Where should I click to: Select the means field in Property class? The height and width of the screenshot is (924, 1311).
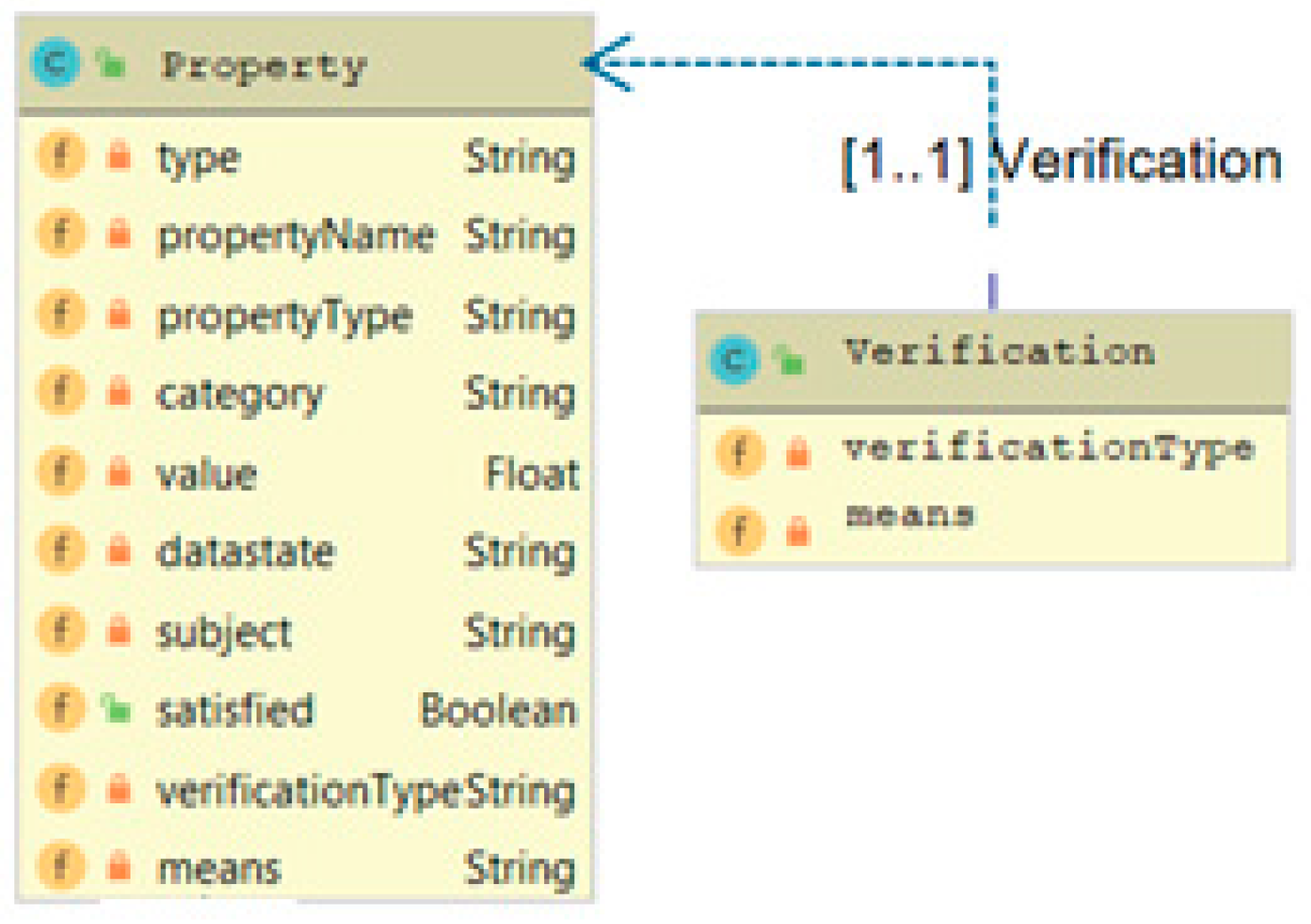point(305,867)
